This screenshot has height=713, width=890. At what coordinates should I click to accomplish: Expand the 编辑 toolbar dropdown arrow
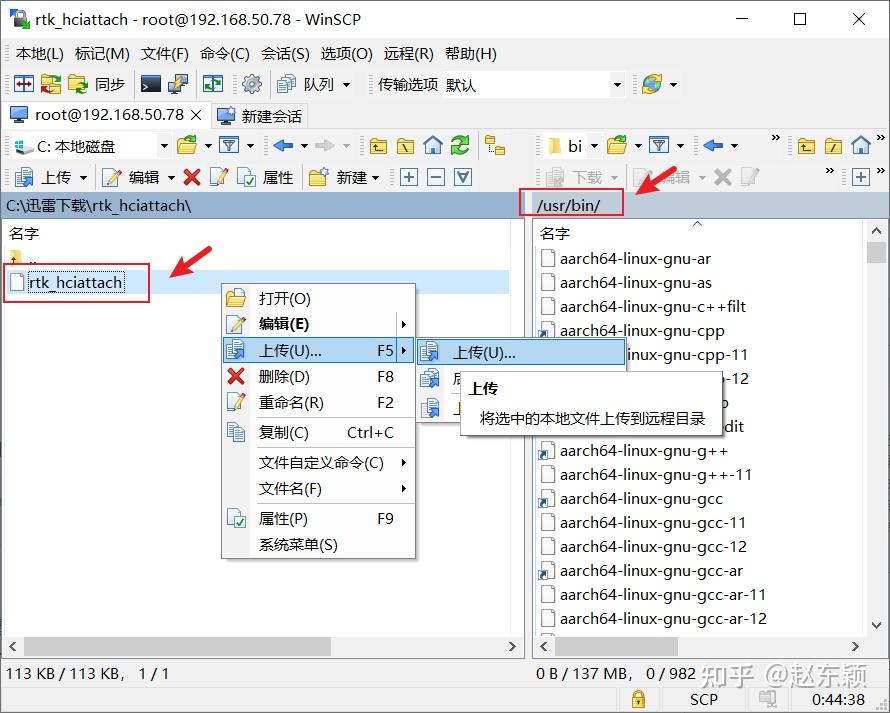point(171,178)
